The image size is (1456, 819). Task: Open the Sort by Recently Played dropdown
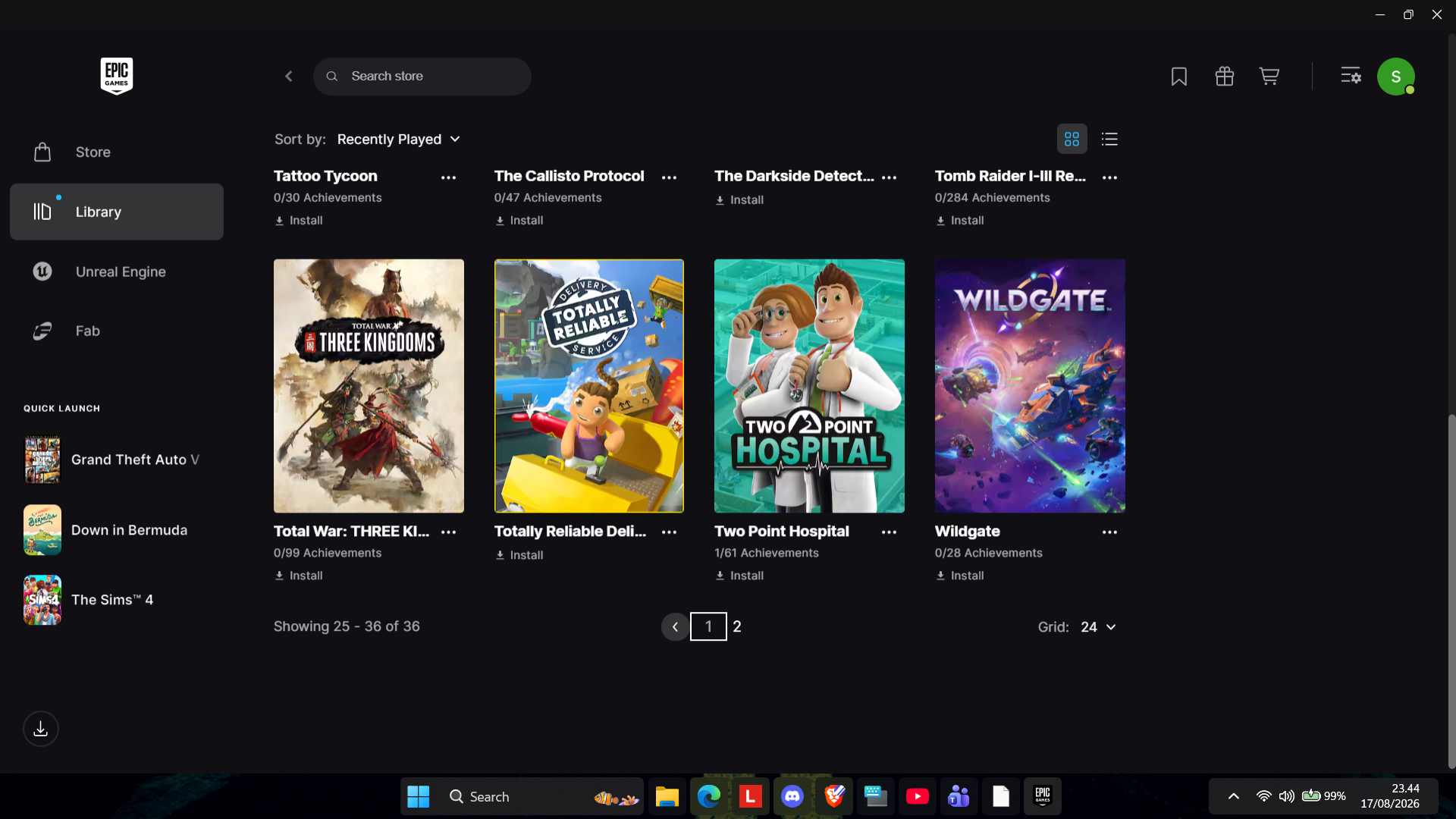[399, 140]
